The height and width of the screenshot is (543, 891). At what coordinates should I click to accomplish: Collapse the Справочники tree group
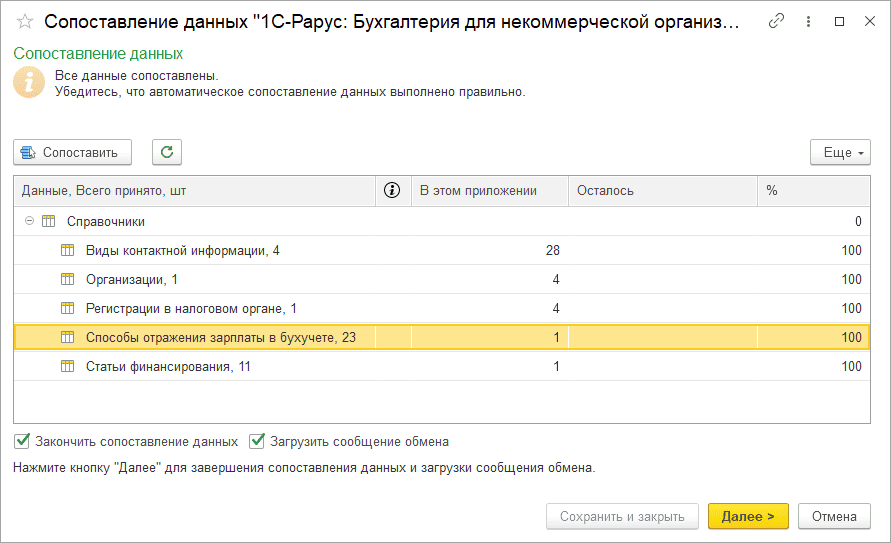point(29,221)
